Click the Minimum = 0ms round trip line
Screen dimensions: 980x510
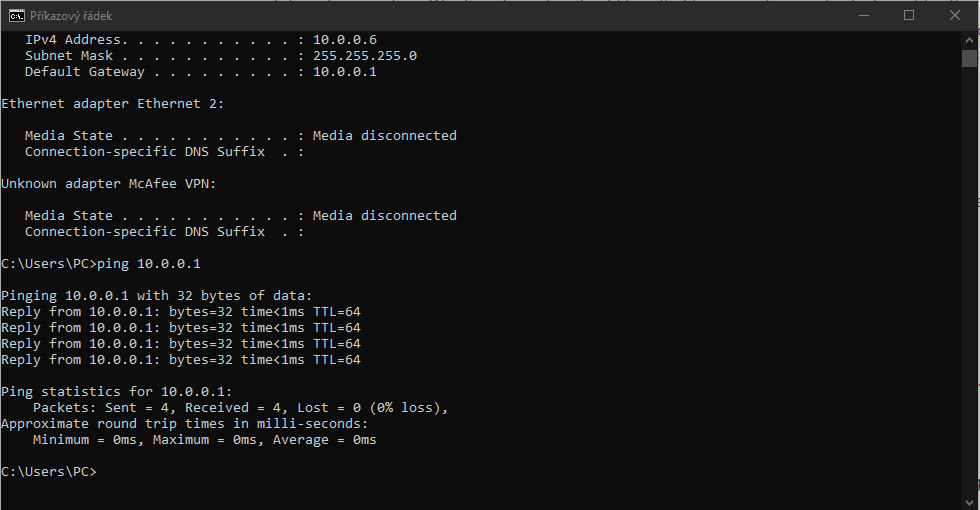click(x=204, y=440)
